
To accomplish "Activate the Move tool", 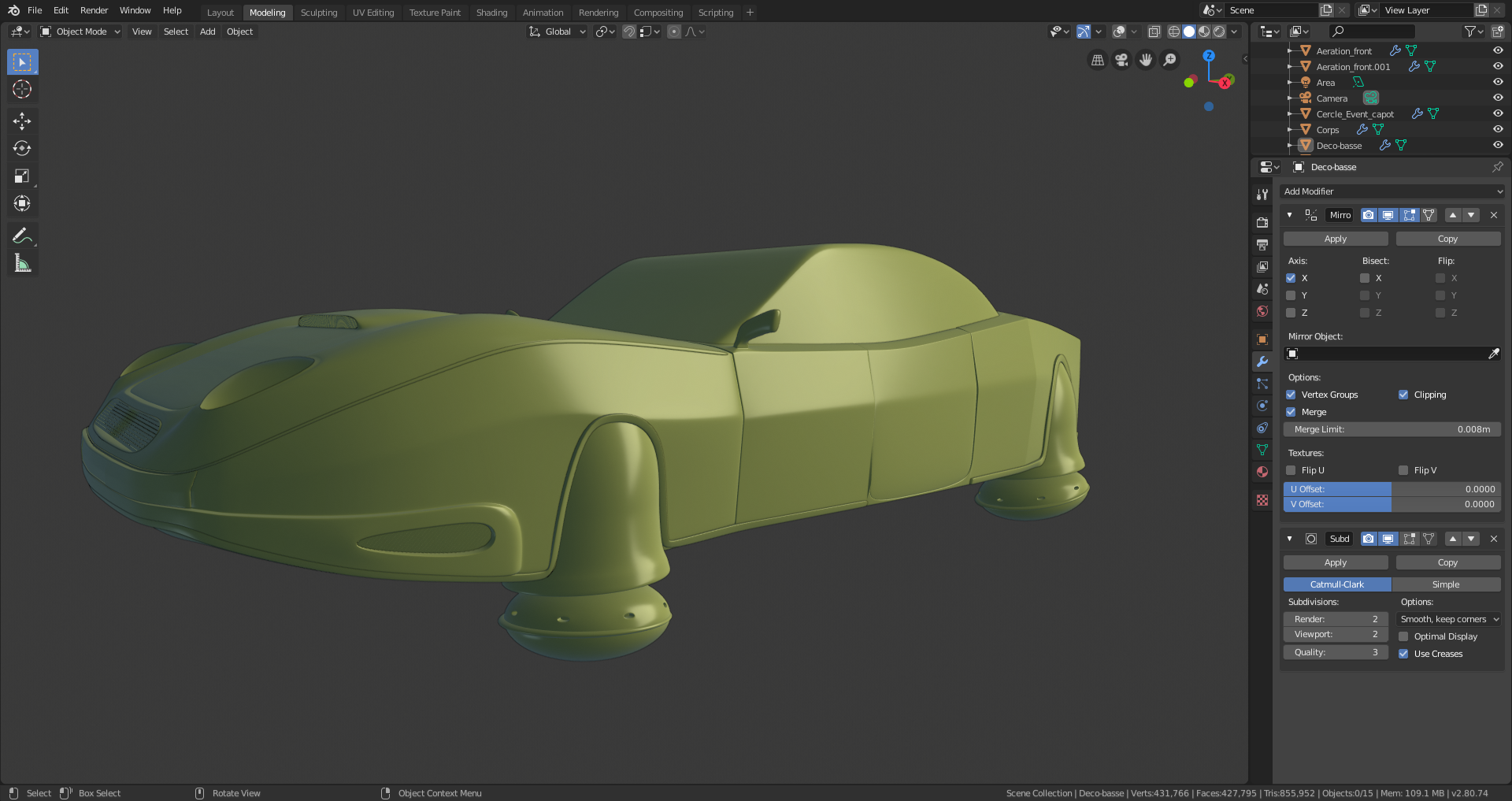I will point(22,121).
